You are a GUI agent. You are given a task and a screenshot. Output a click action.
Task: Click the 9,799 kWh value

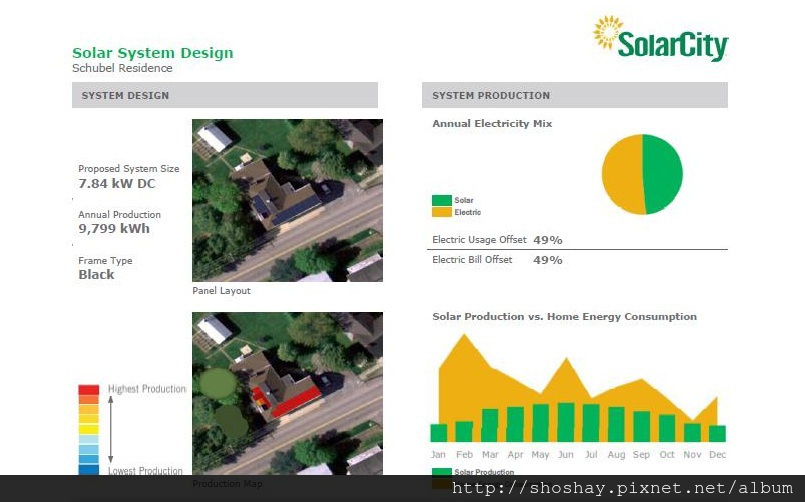[114, 228]
